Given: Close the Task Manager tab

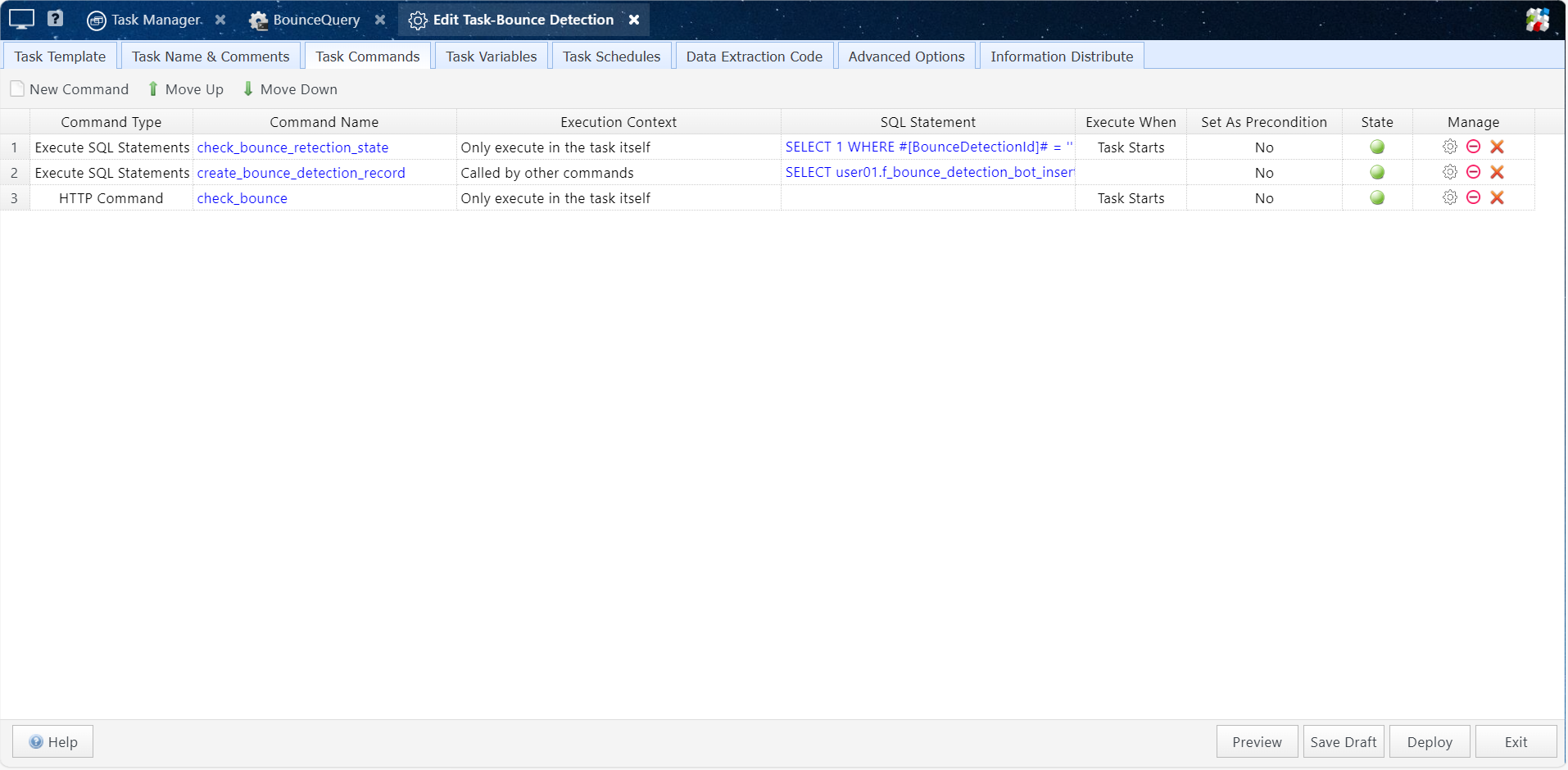Looking at the screenshot, I should pos(220,20).
